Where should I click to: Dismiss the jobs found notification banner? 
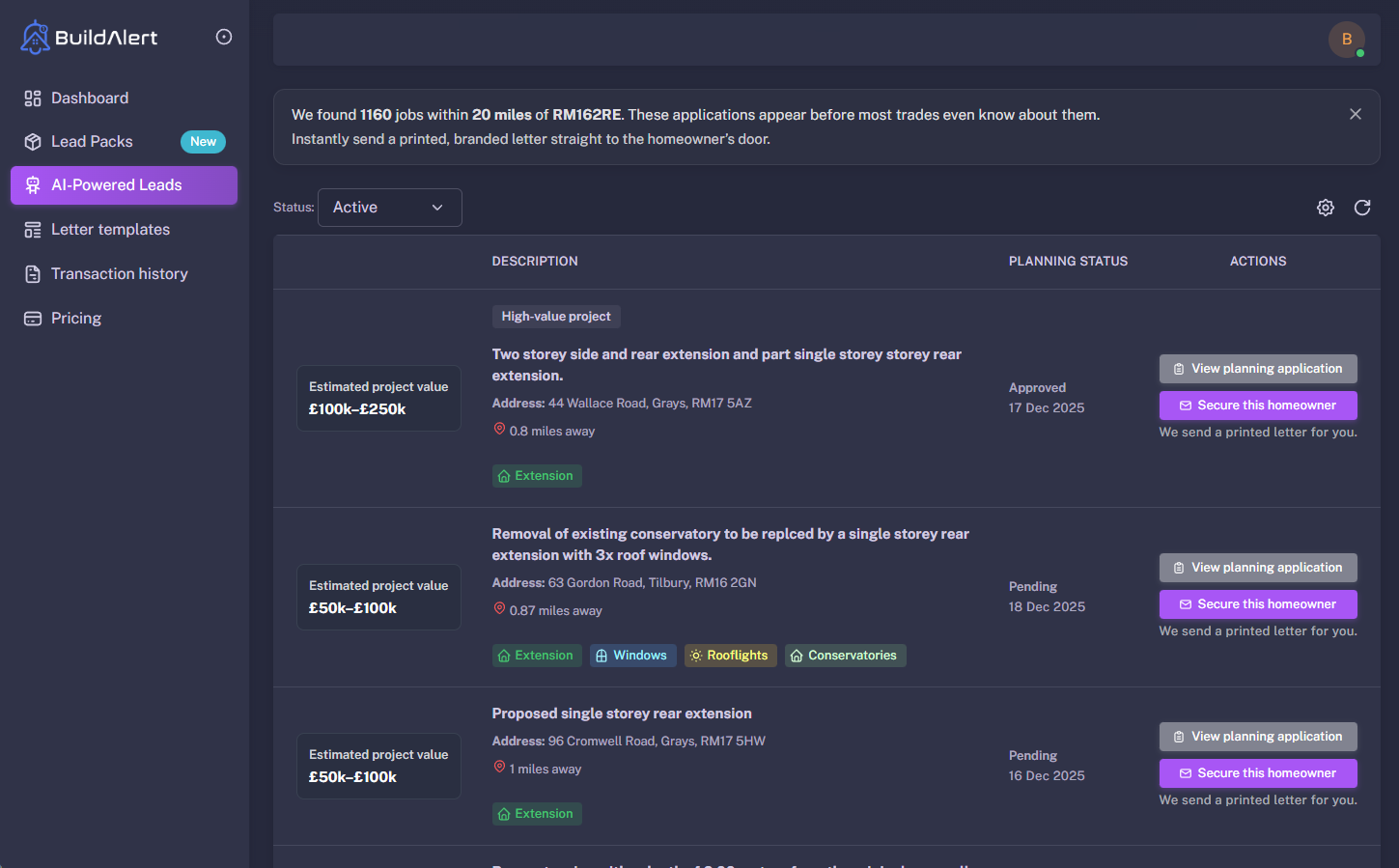click(1356, 114)
